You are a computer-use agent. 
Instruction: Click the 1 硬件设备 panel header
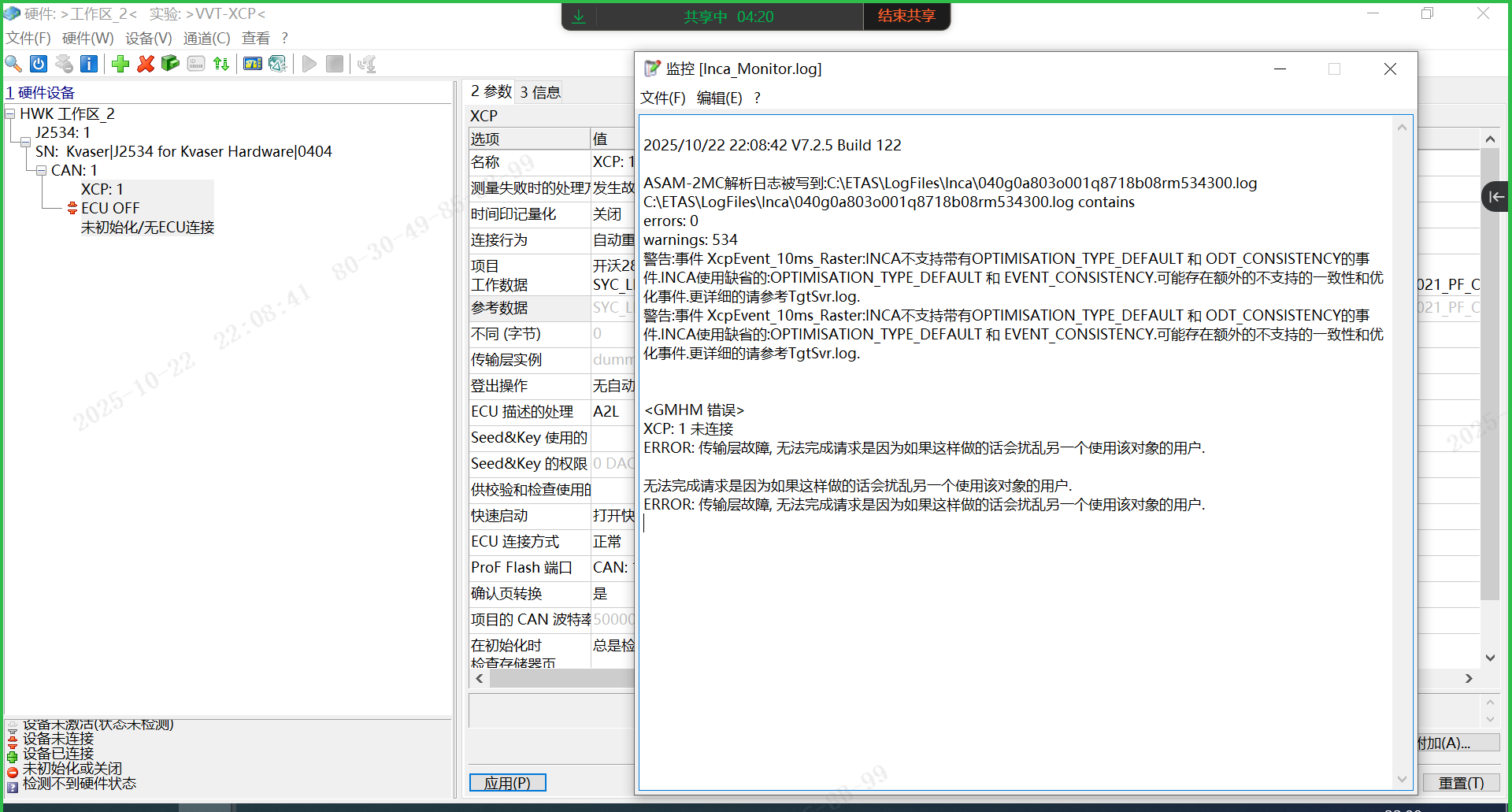41,93
